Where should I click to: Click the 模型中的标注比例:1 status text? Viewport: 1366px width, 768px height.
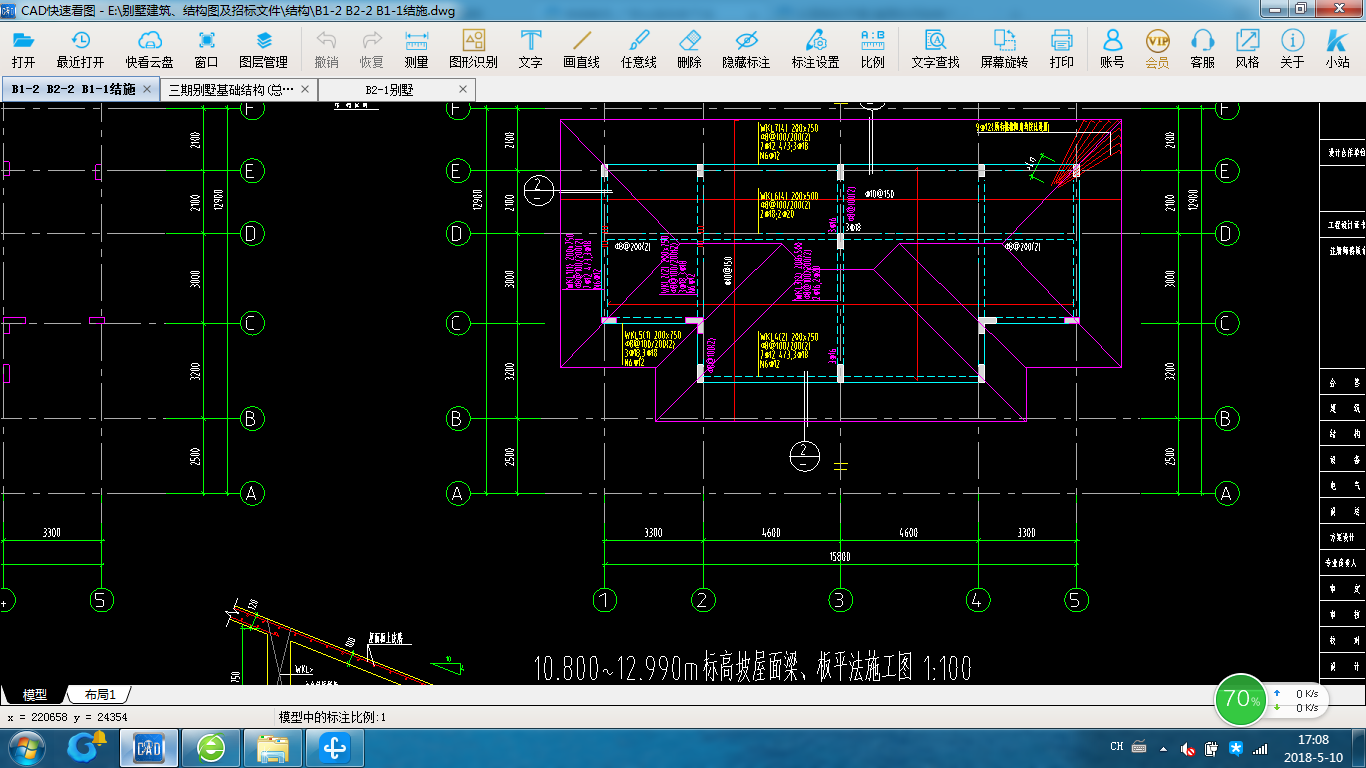point(332,717)
